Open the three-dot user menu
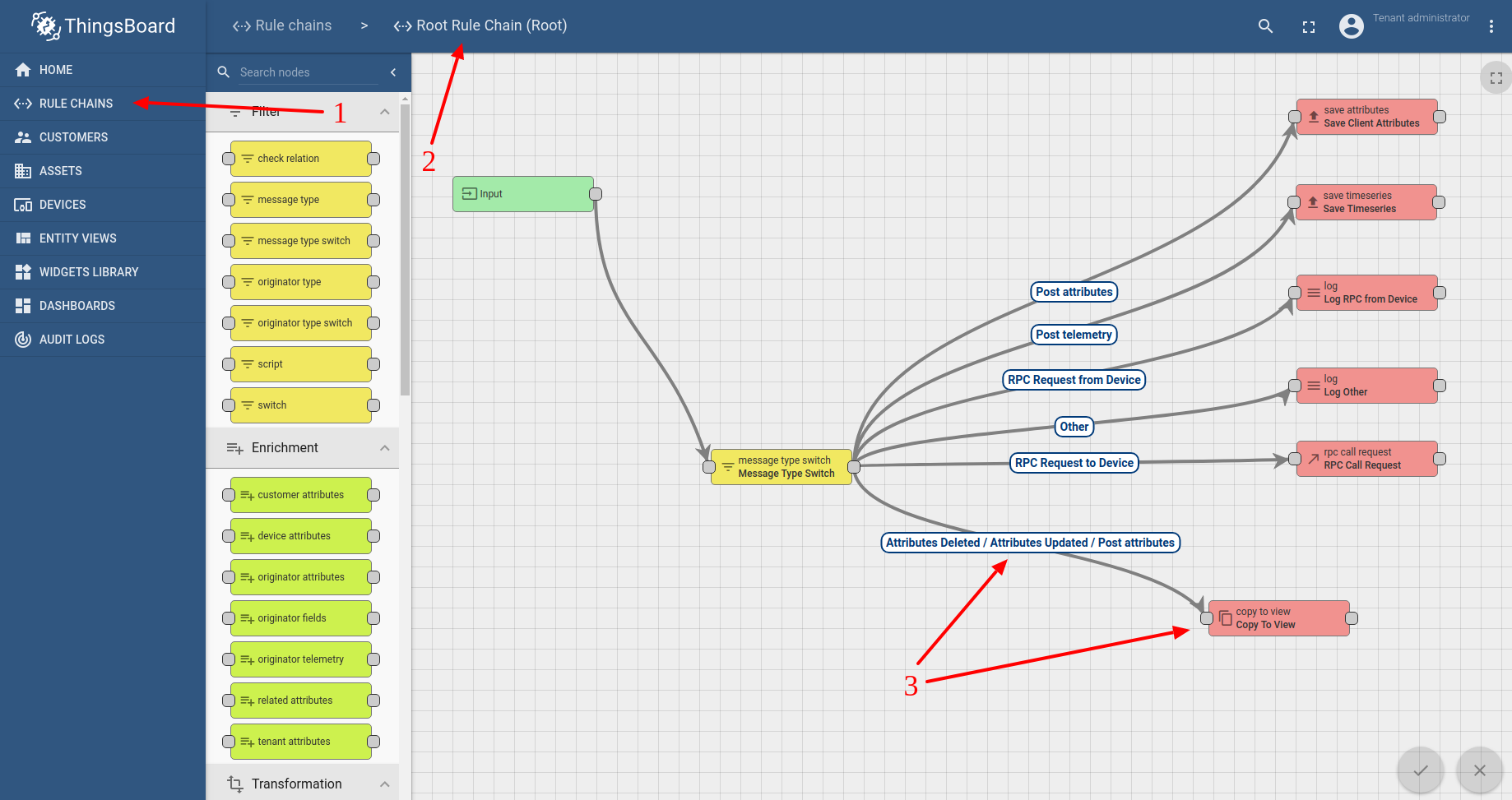Image resolution: width=1512 pixels, height=800 pixels. [1491, 26]
